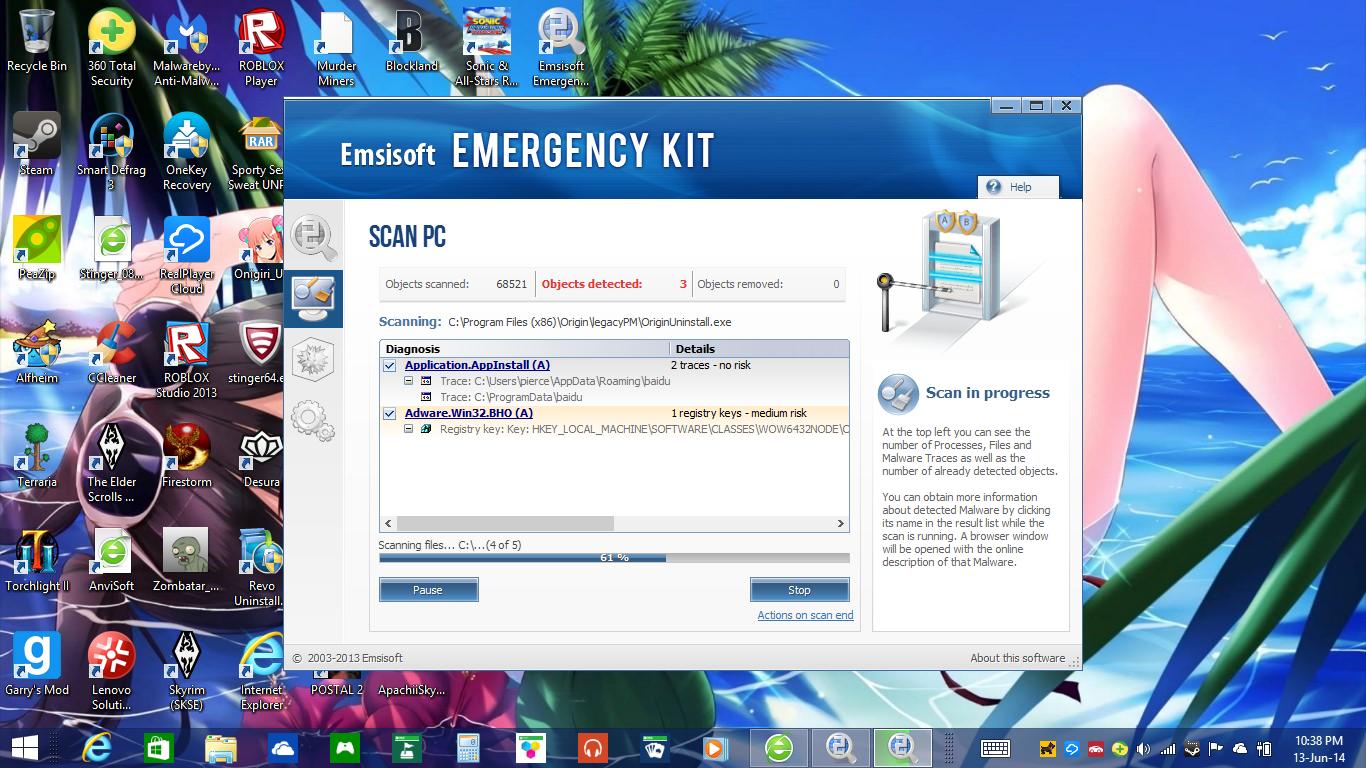Select the Trace C:\ProgramData\baidu row
The image size is (1366, 768).
(x=511, y=397)
